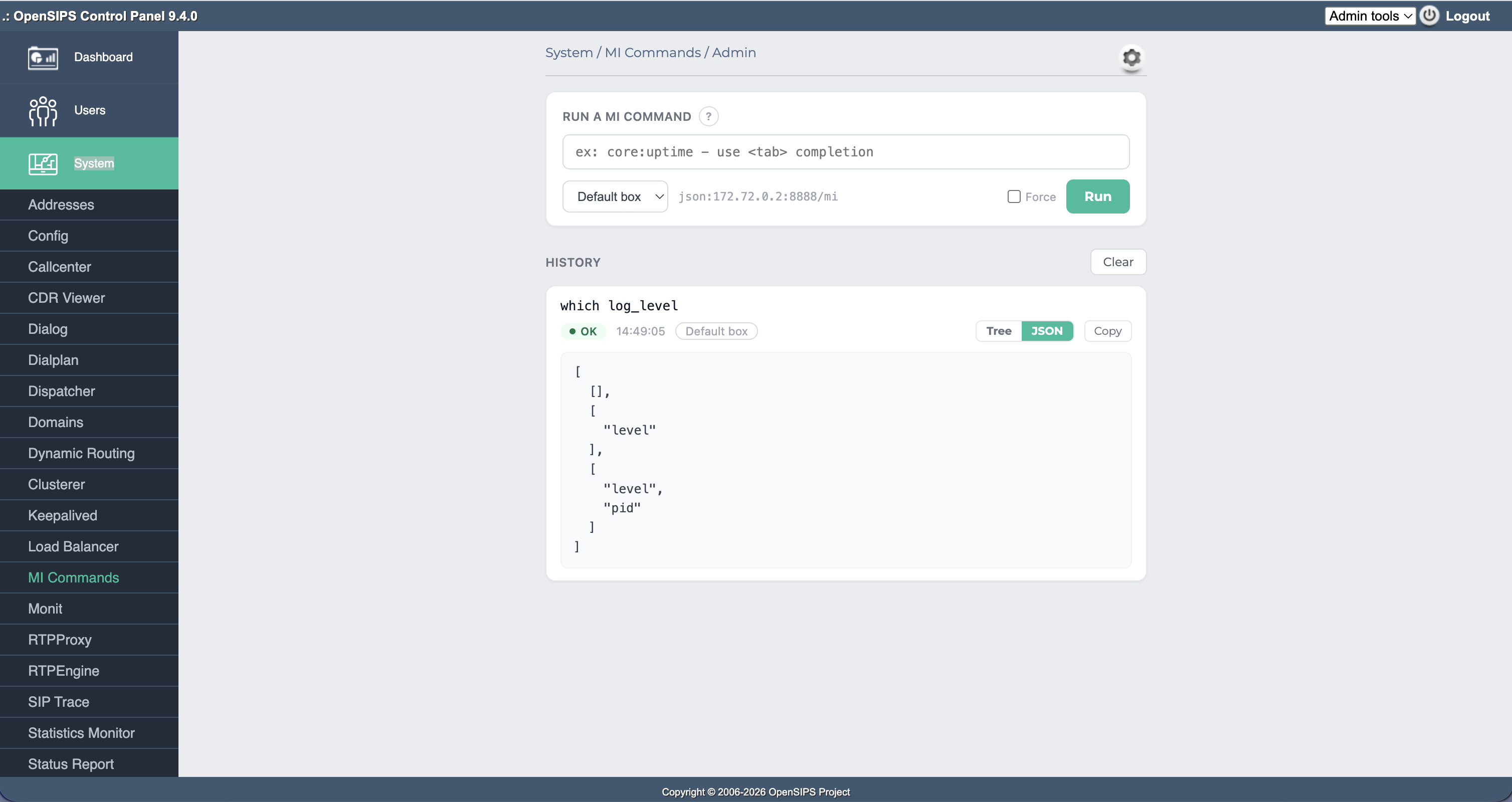The height and width of the screenshot is (802, 1512).
Task: Open the MI command help question mark
Action: pos(708,116)
